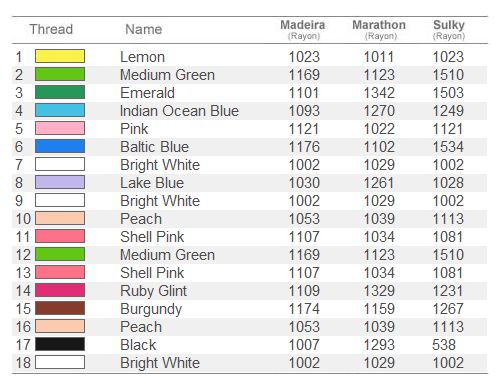
Task: Click the Name column header
Action: [x=144, y=29]
